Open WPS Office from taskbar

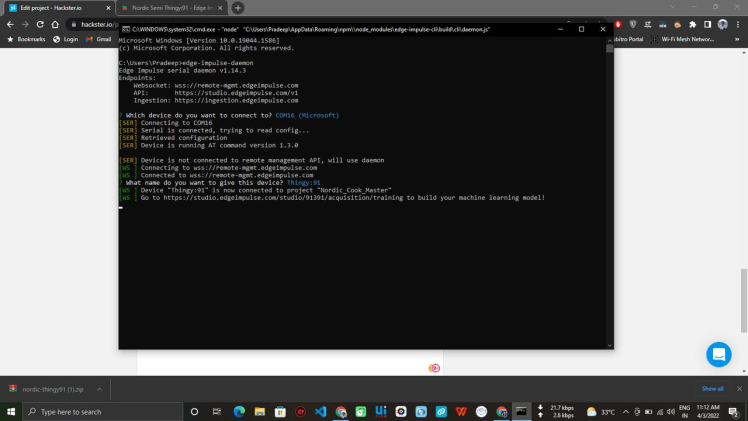(461, 411)
